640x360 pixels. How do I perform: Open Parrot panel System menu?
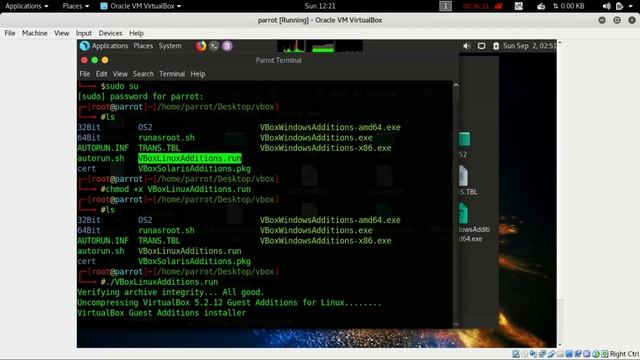coord(170,46)
